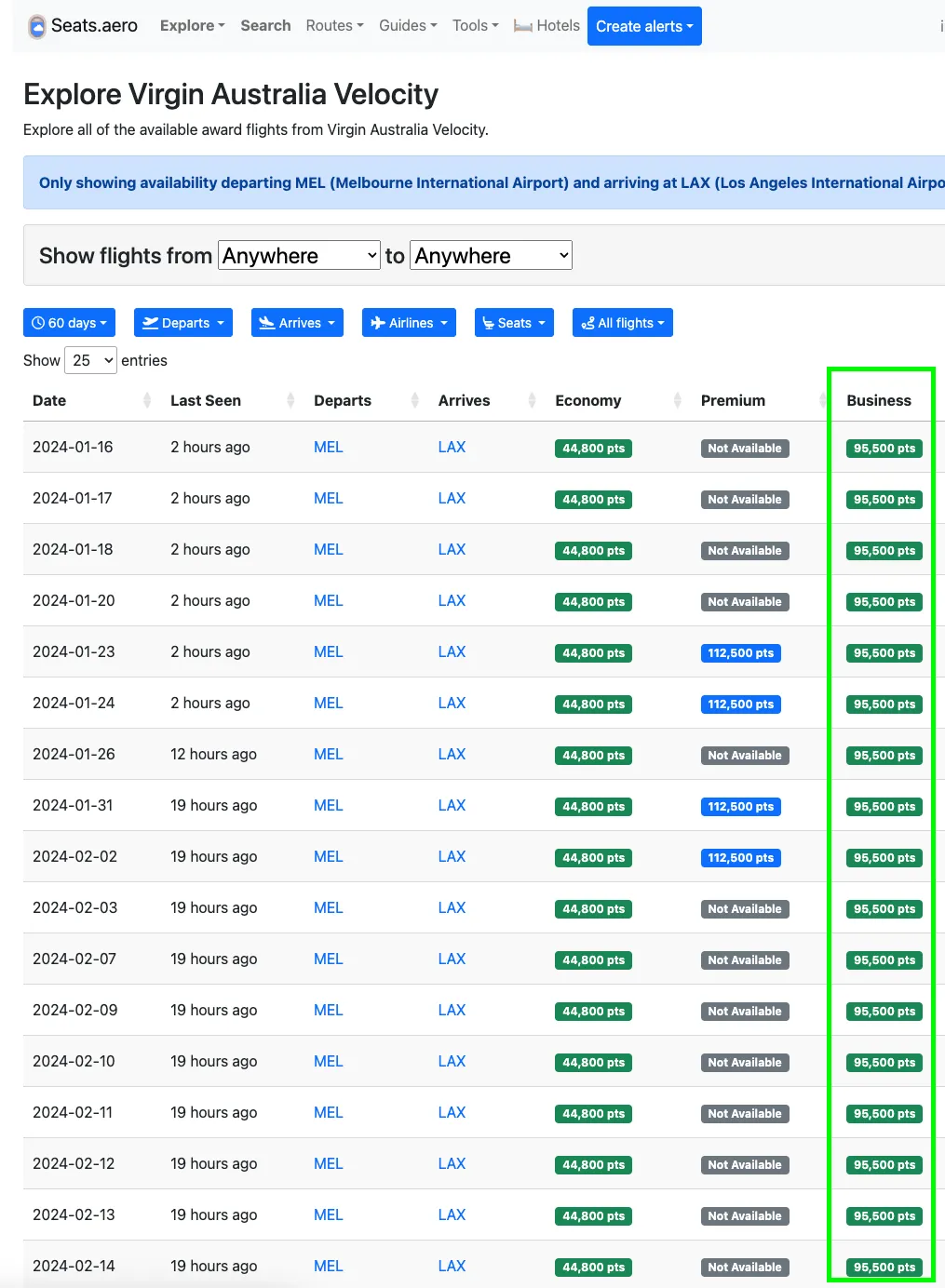
Task: Click 95,500 pts Business badge for 2024-02-14
Action: click(884, 1268)
